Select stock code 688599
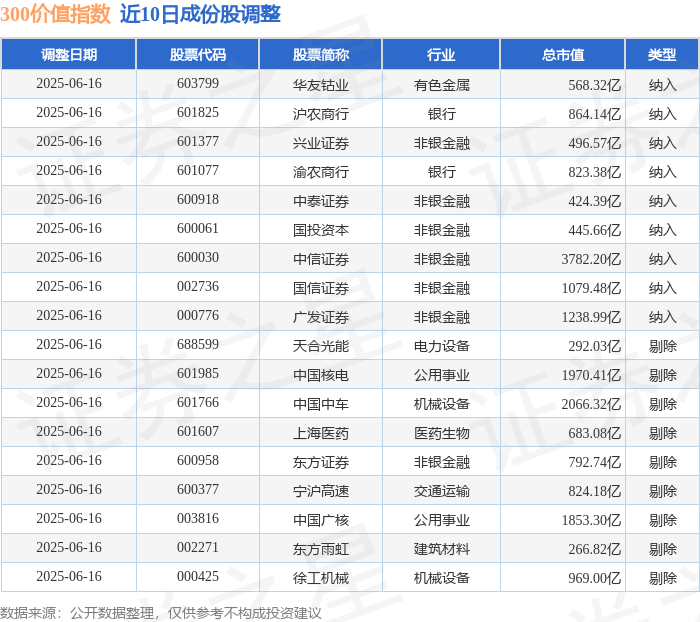 click(x=198, y=345)
